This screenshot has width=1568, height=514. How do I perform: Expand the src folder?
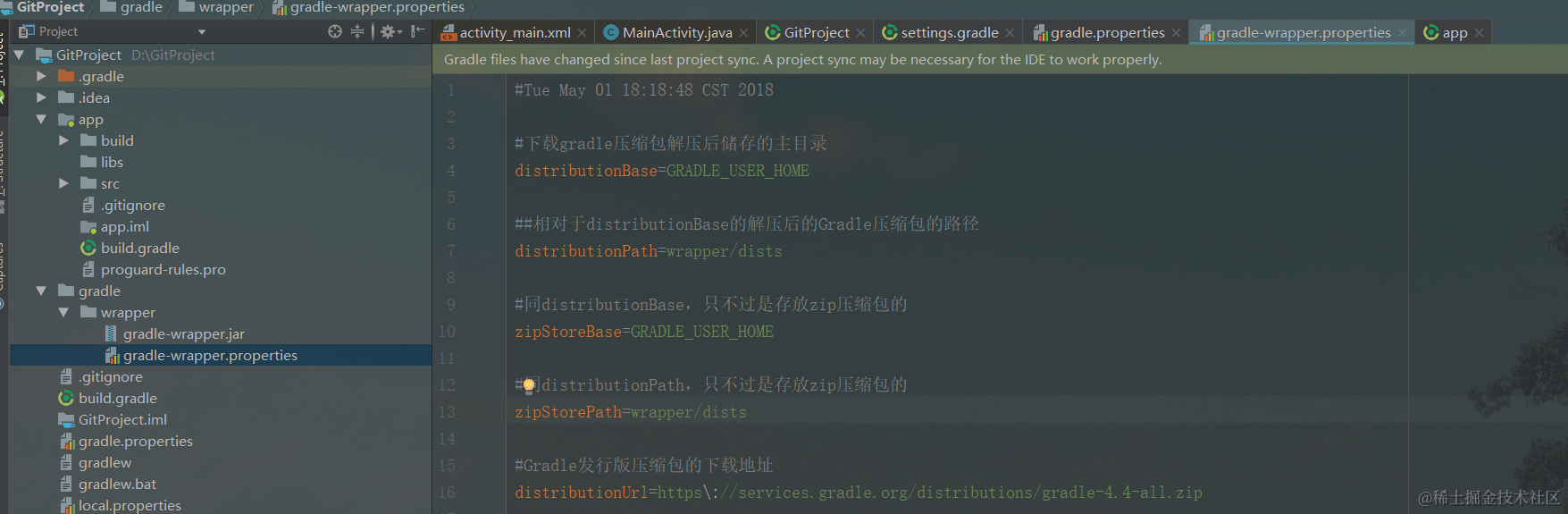tap(63, 183)
